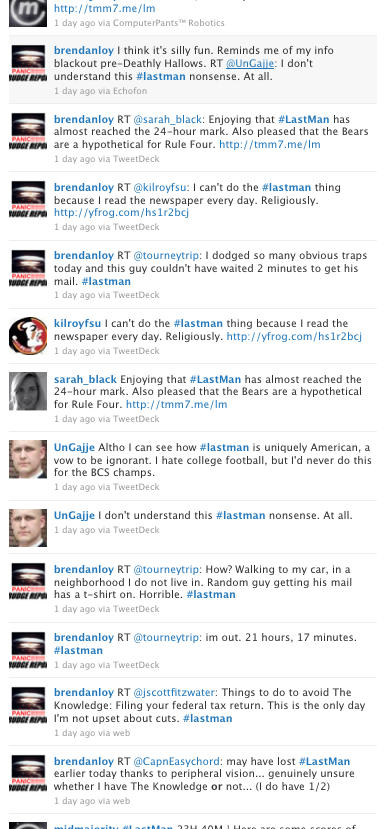
Task: Open @sarah_black mention in brendanloy's retweet
Action: (167, 119)
